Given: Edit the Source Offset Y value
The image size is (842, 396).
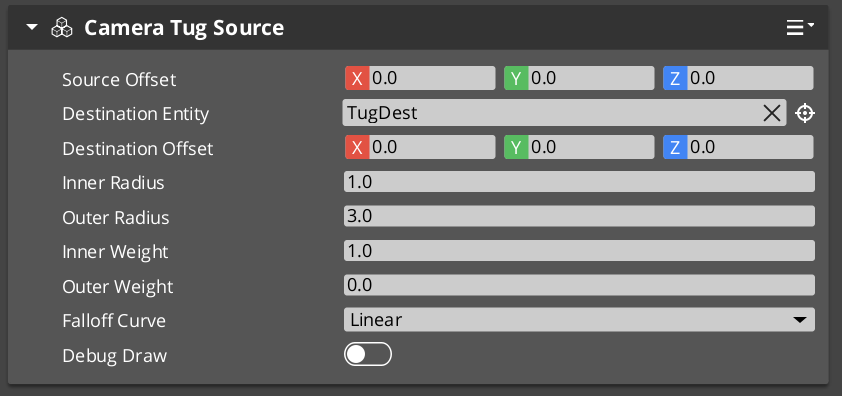Looking at the screenshot, I should tap(591, 78).
